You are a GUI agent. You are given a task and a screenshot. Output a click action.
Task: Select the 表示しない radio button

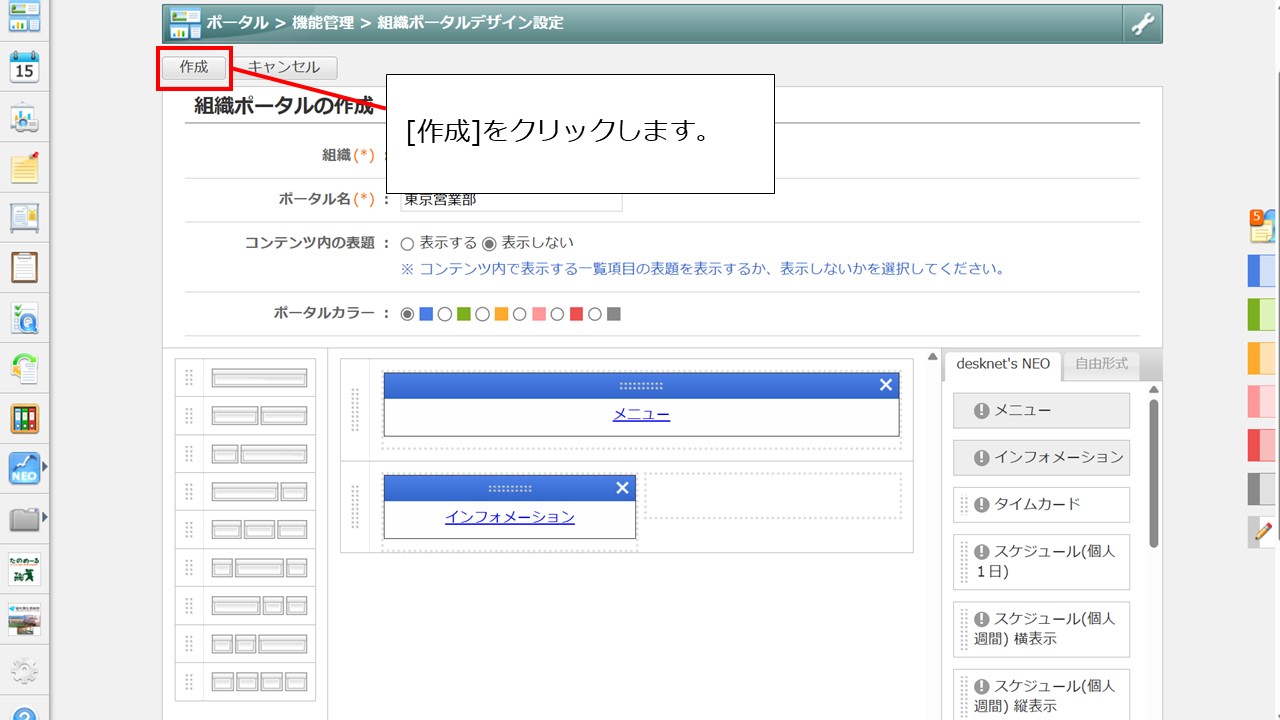pos(489,244)
